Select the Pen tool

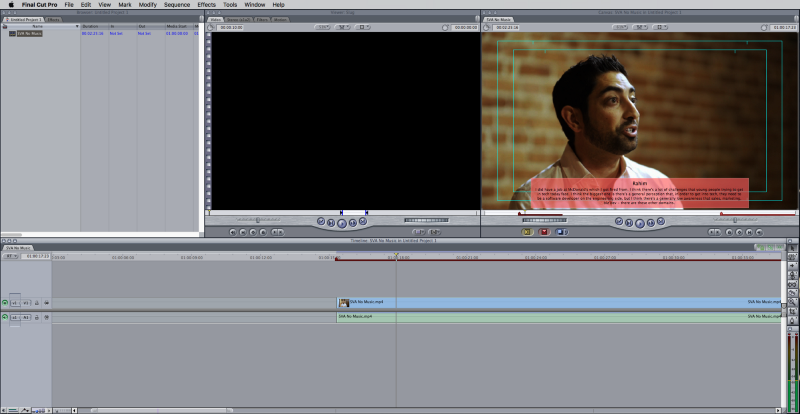point(793,321)
